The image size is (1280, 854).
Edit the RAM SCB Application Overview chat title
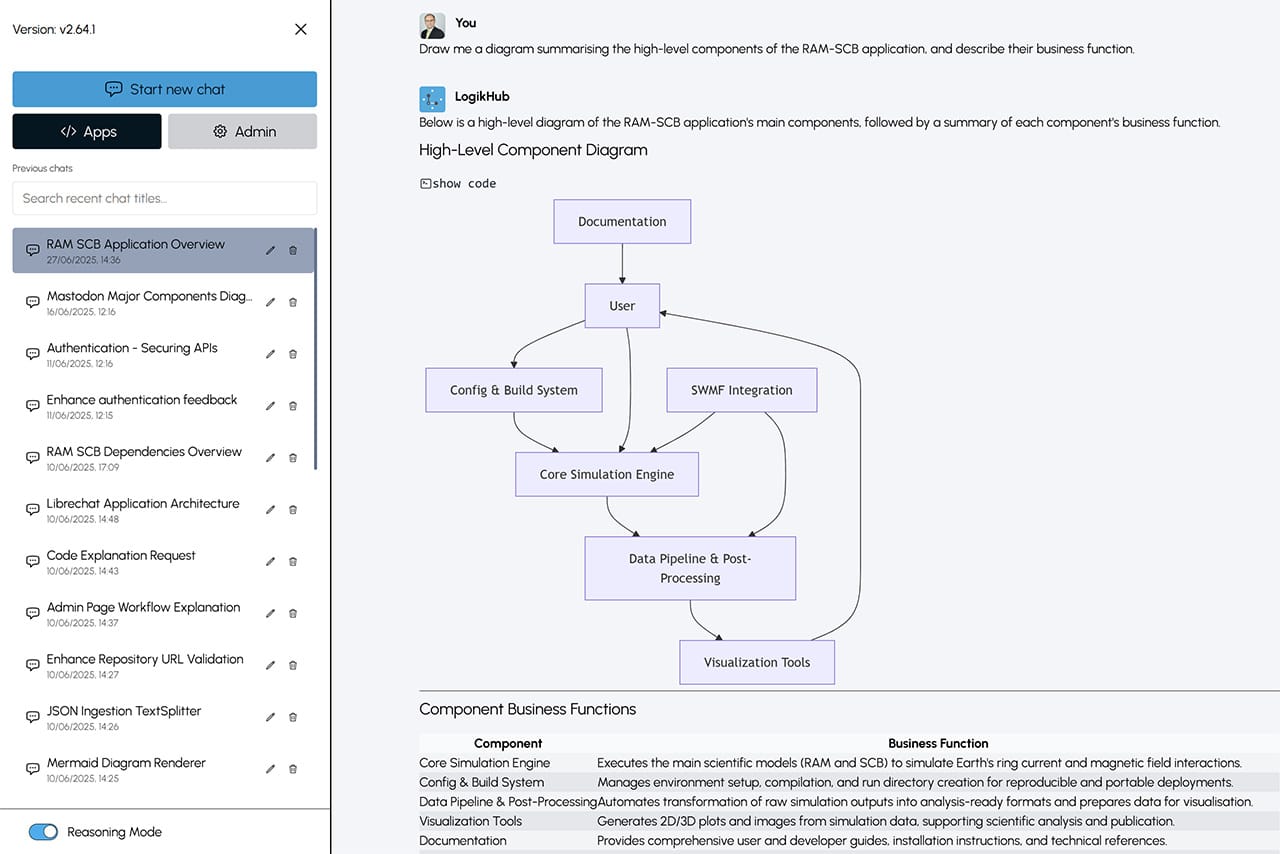point(270,250)
